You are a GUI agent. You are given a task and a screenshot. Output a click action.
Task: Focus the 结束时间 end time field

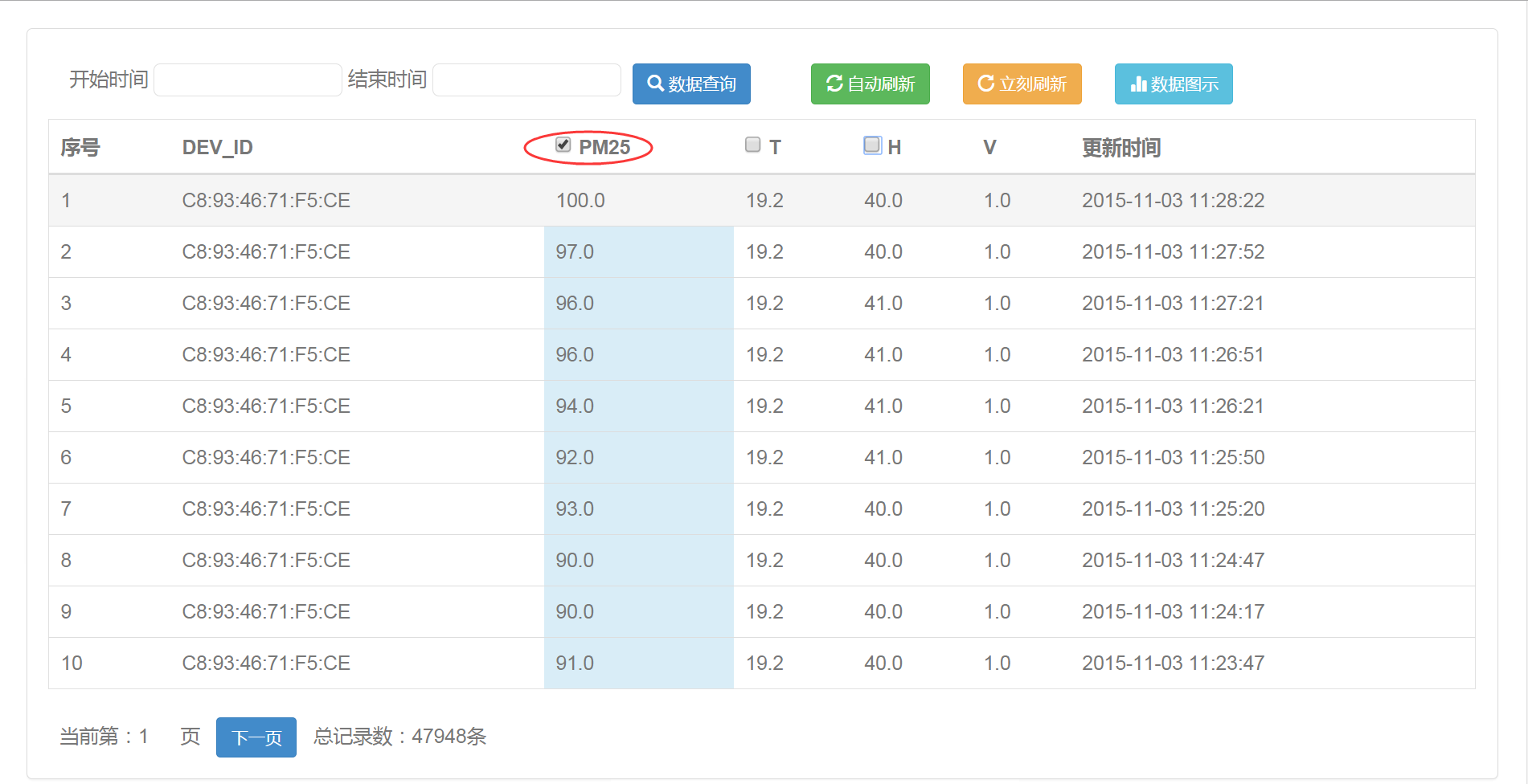(x=526, y=80)
